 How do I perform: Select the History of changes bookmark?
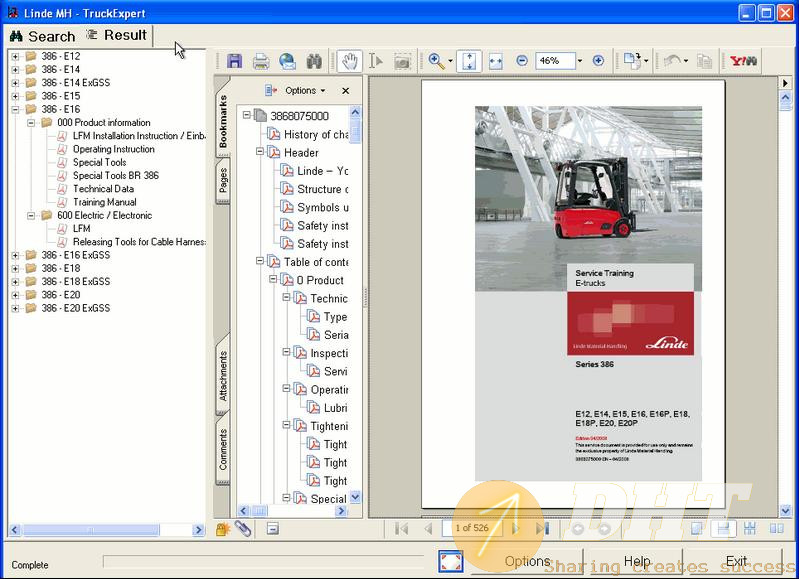click(316, 135)
